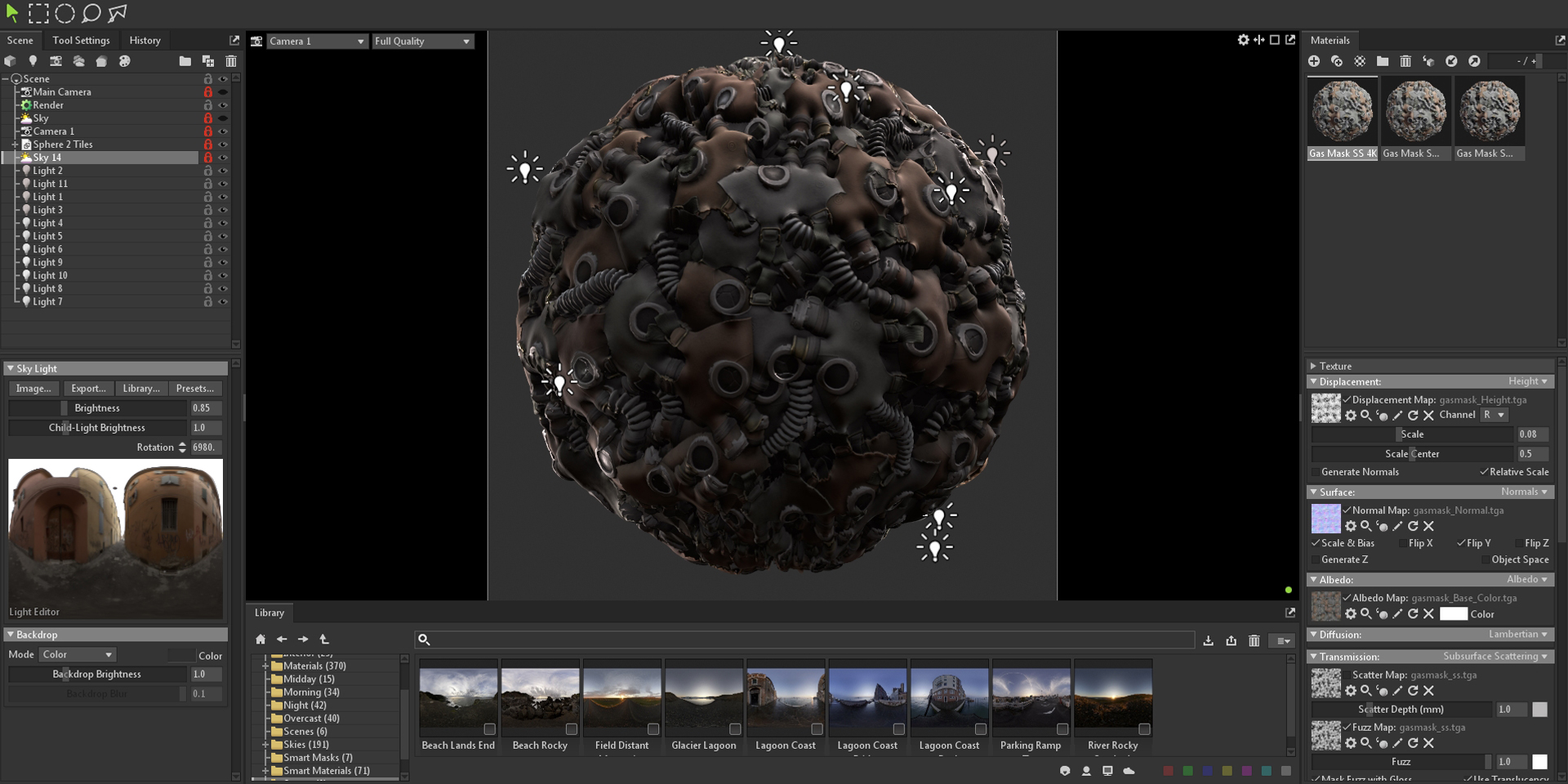Open the Full Quality render dropdown

(422, 41)
